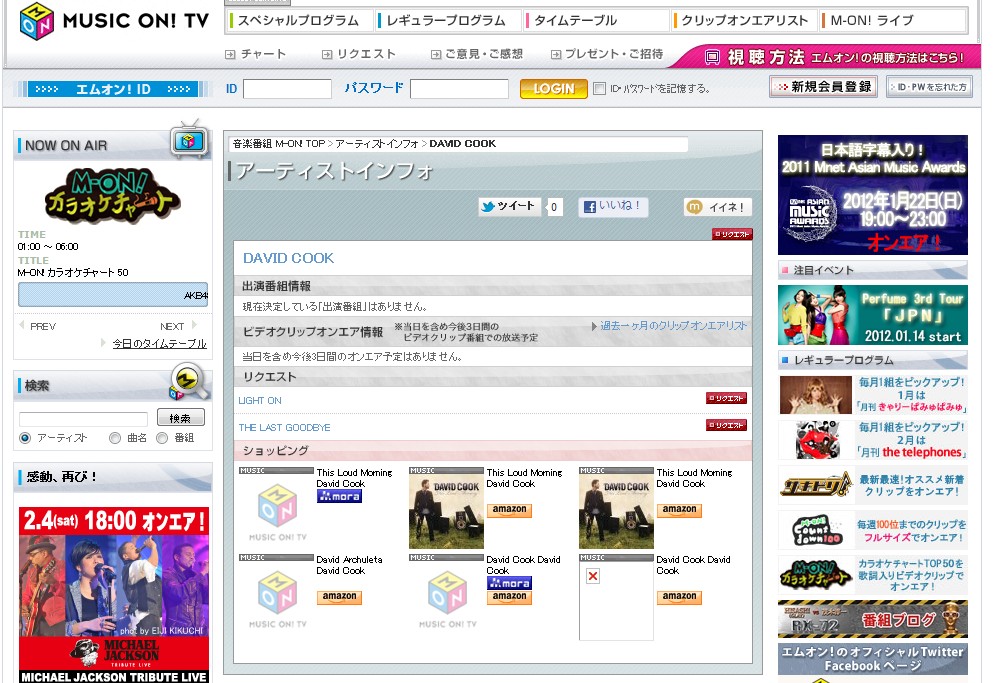Click the magnifier icon in the 検索 panel
Screen dimensions: 1003x683
(x=189, y=381)
